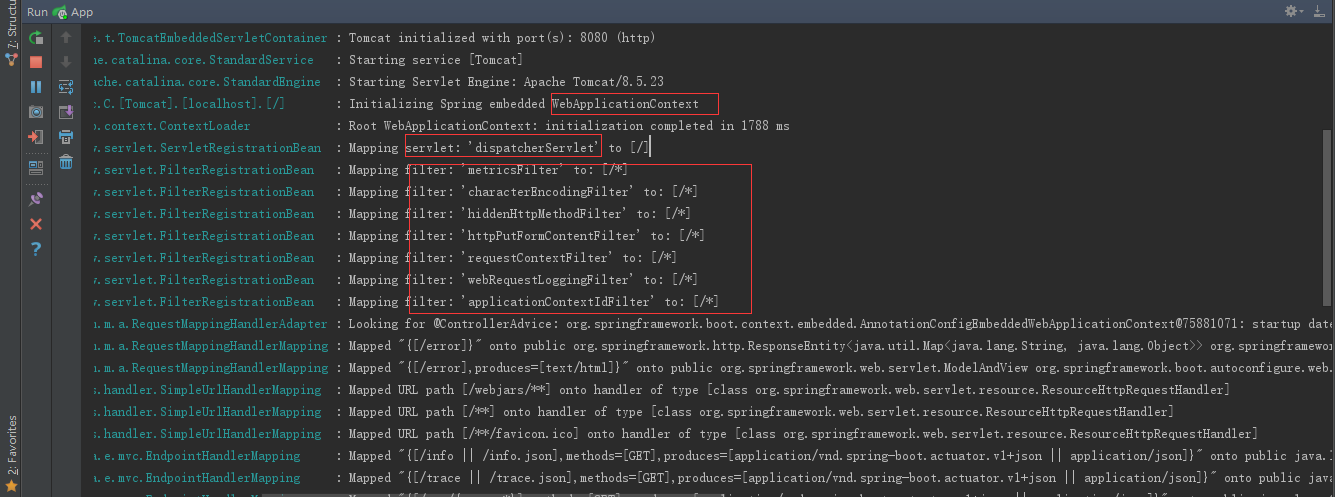
Task: Click the 'metricsFilter' mapping line
Action: (488, 170)
